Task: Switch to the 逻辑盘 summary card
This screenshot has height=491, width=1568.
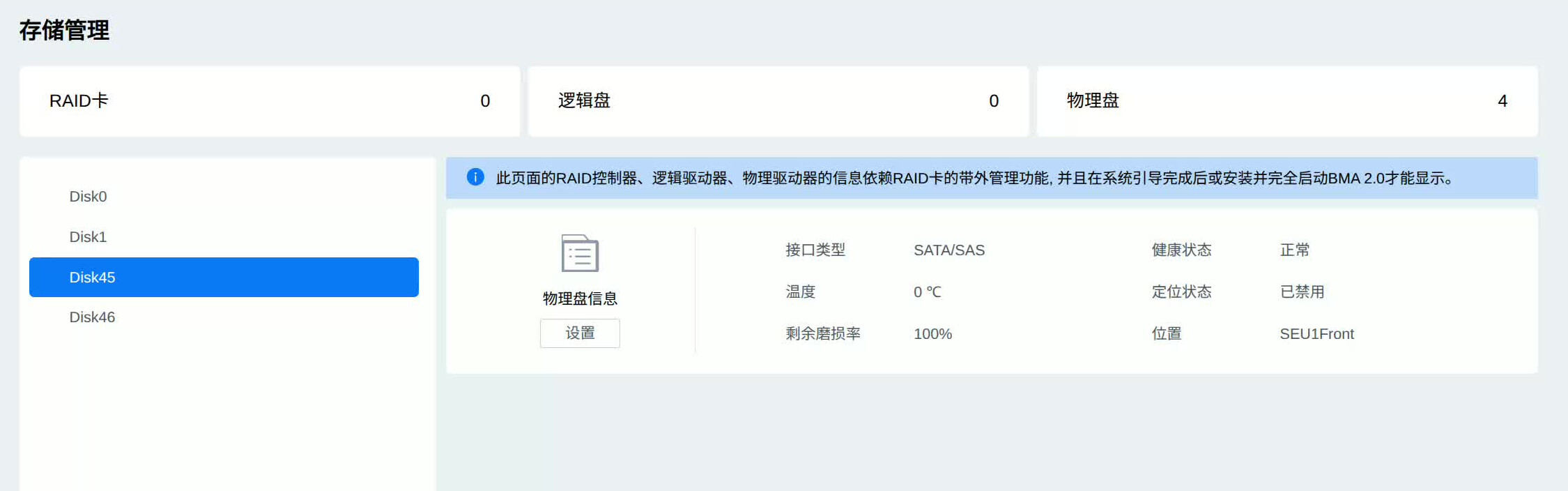Action: click(x=778, y=101)
